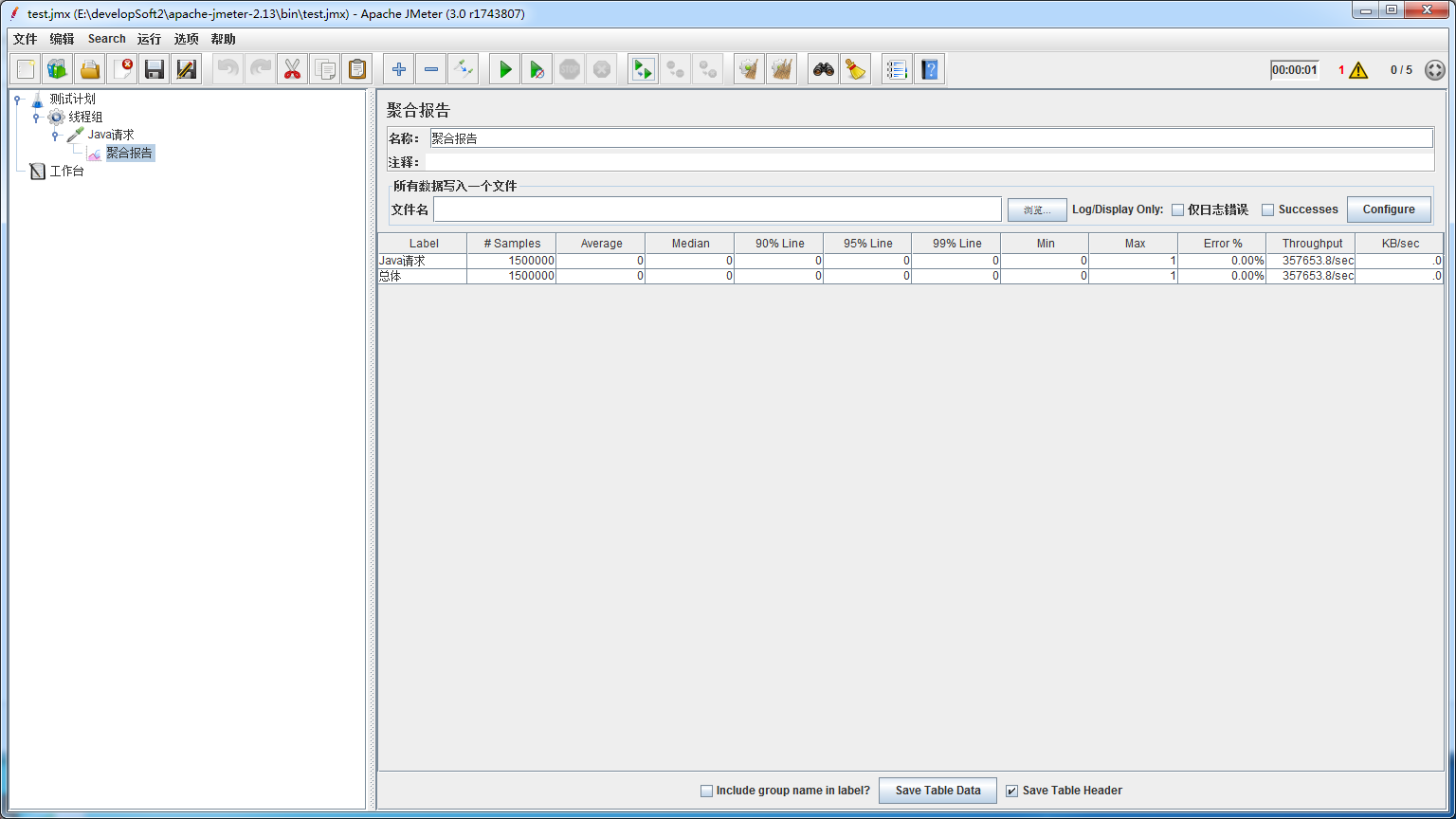Click the Close test plan icon
Screen dimensions: 1456x819
(x=122, y=69)
